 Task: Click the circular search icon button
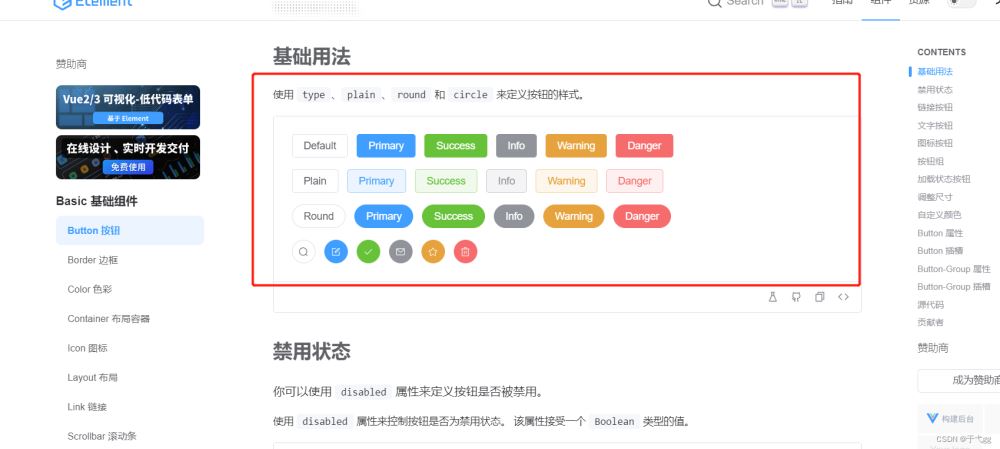pos(304,251)
